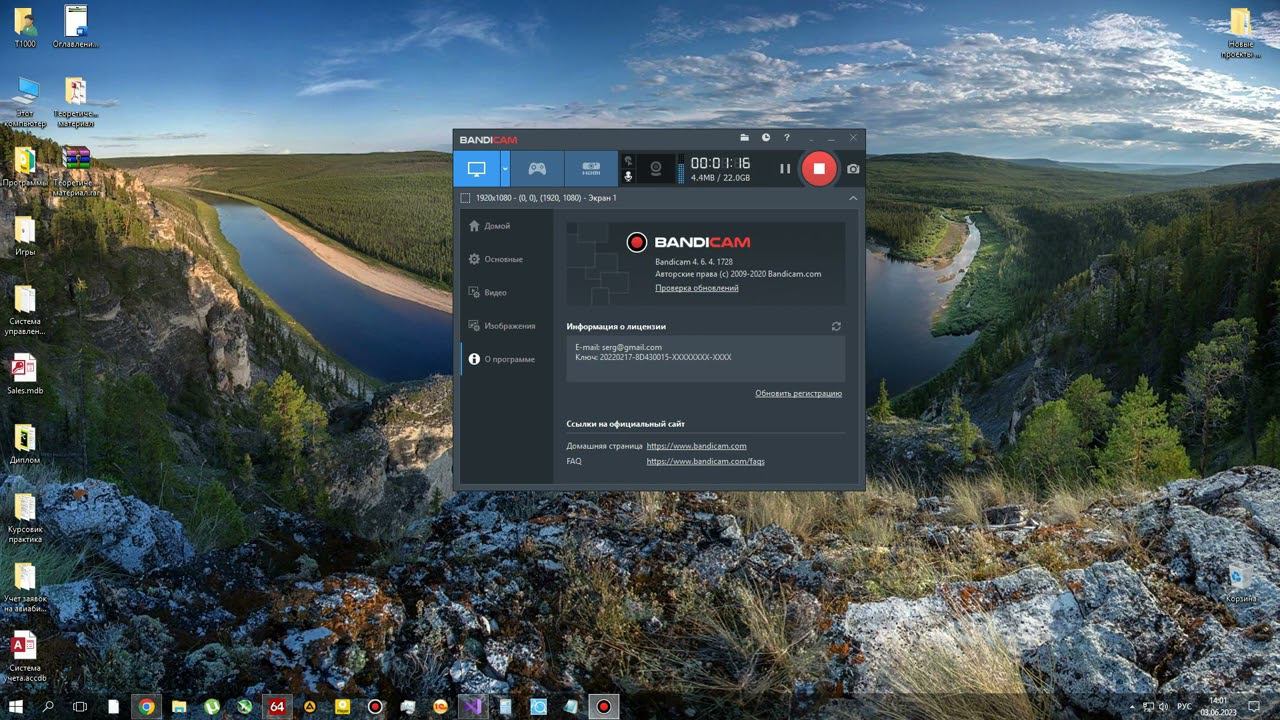Open File Explorer from taskbar

coord(179,706)
